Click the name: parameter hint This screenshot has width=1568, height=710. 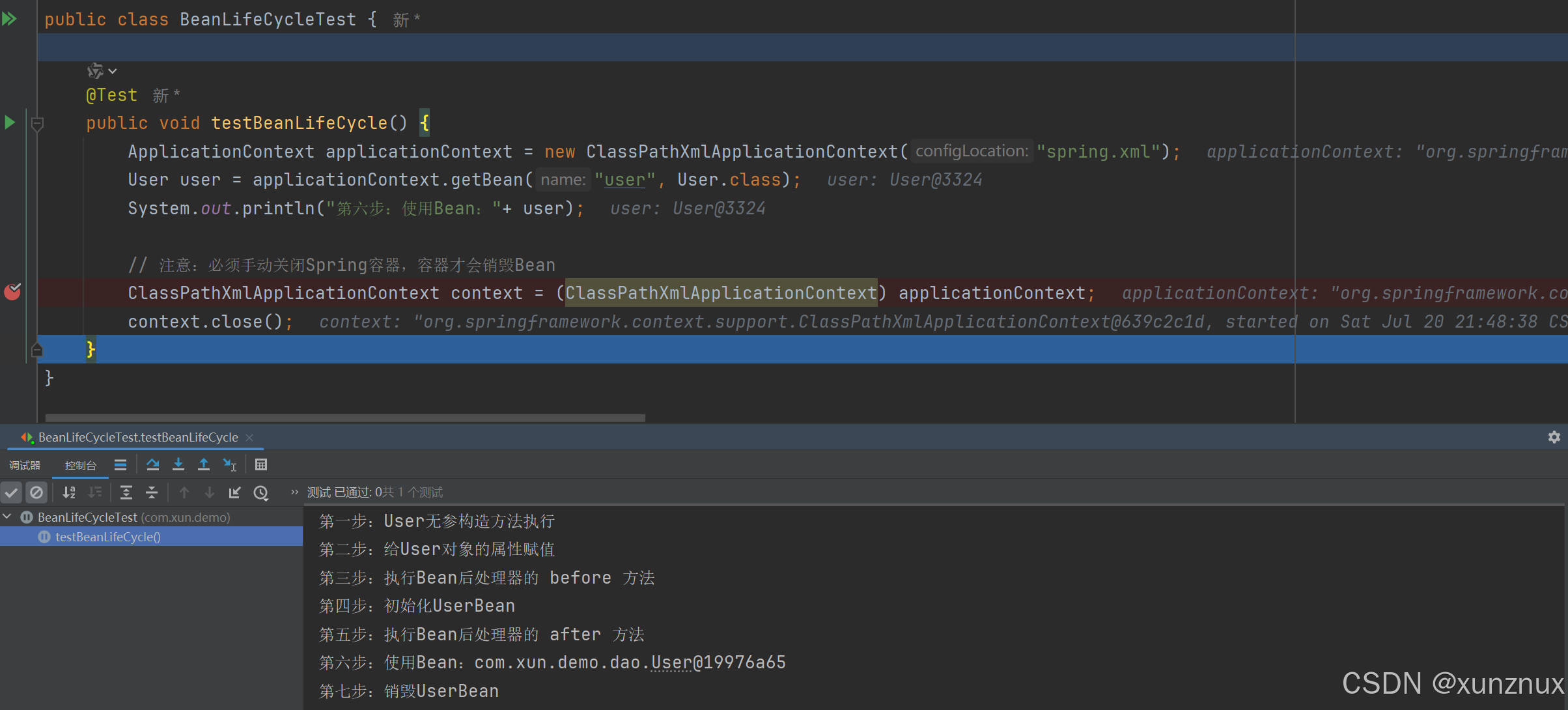563,180
